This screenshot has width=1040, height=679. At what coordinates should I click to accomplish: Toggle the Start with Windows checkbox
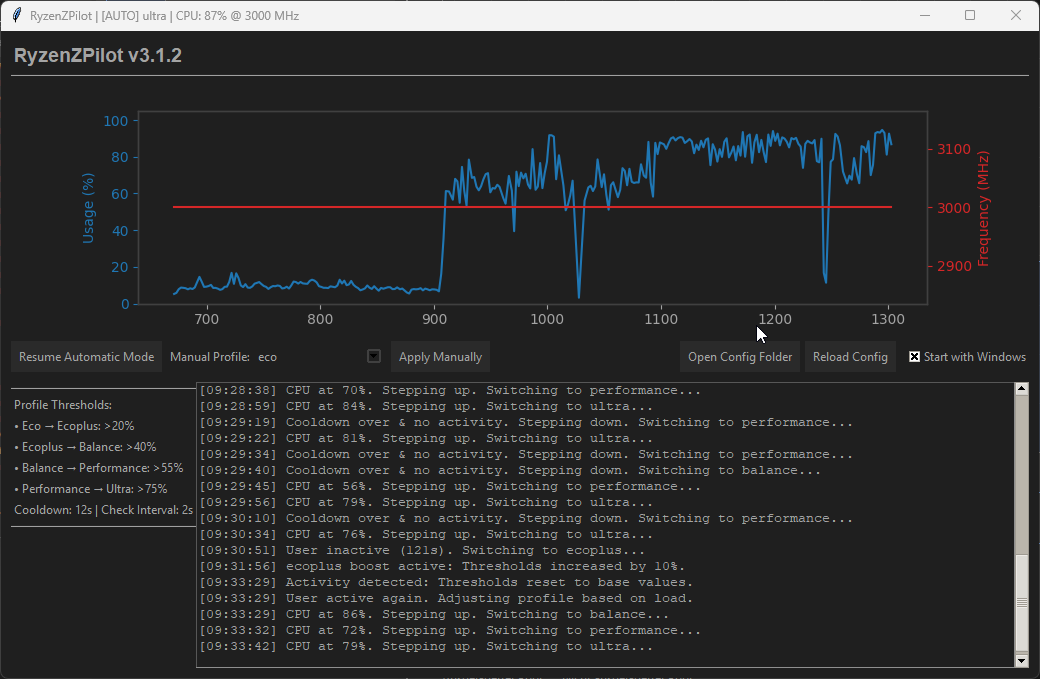tap(915, 357)
